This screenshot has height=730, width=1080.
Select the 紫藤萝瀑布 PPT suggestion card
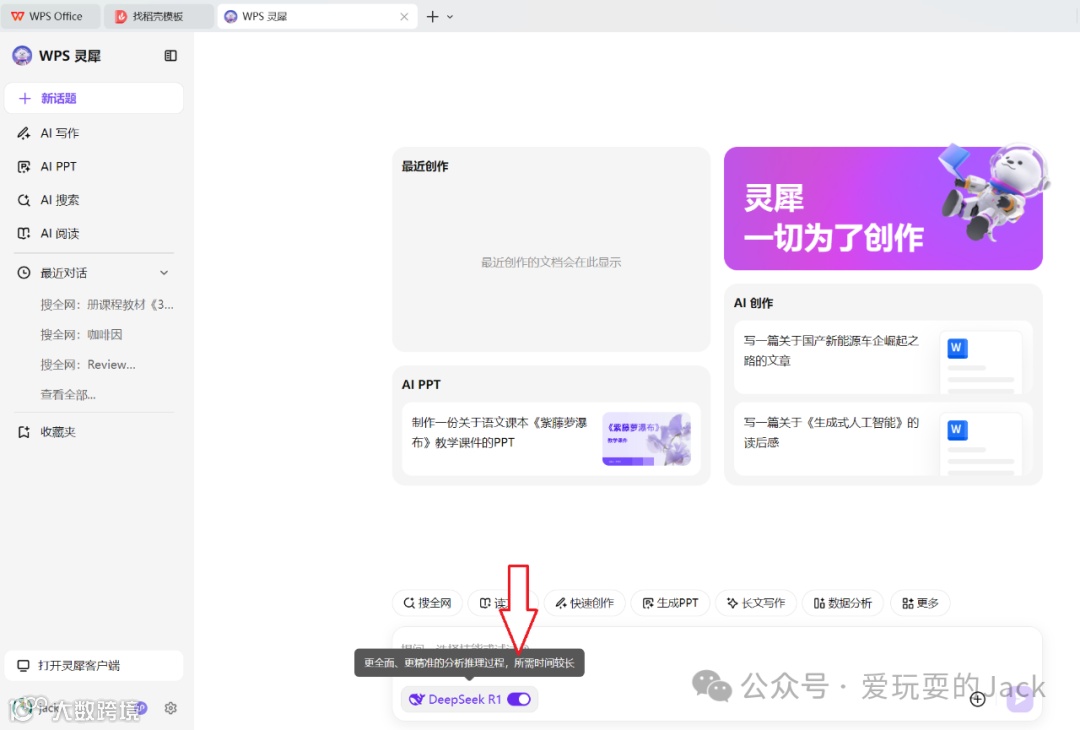pyautogui.click(x=551, y=439)
